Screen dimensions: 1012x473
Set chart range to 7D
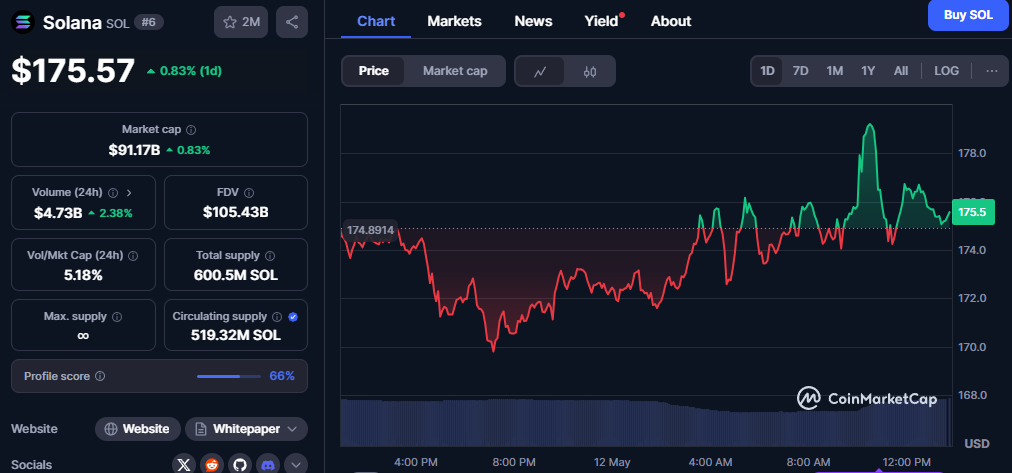click(x=800, y=71)
